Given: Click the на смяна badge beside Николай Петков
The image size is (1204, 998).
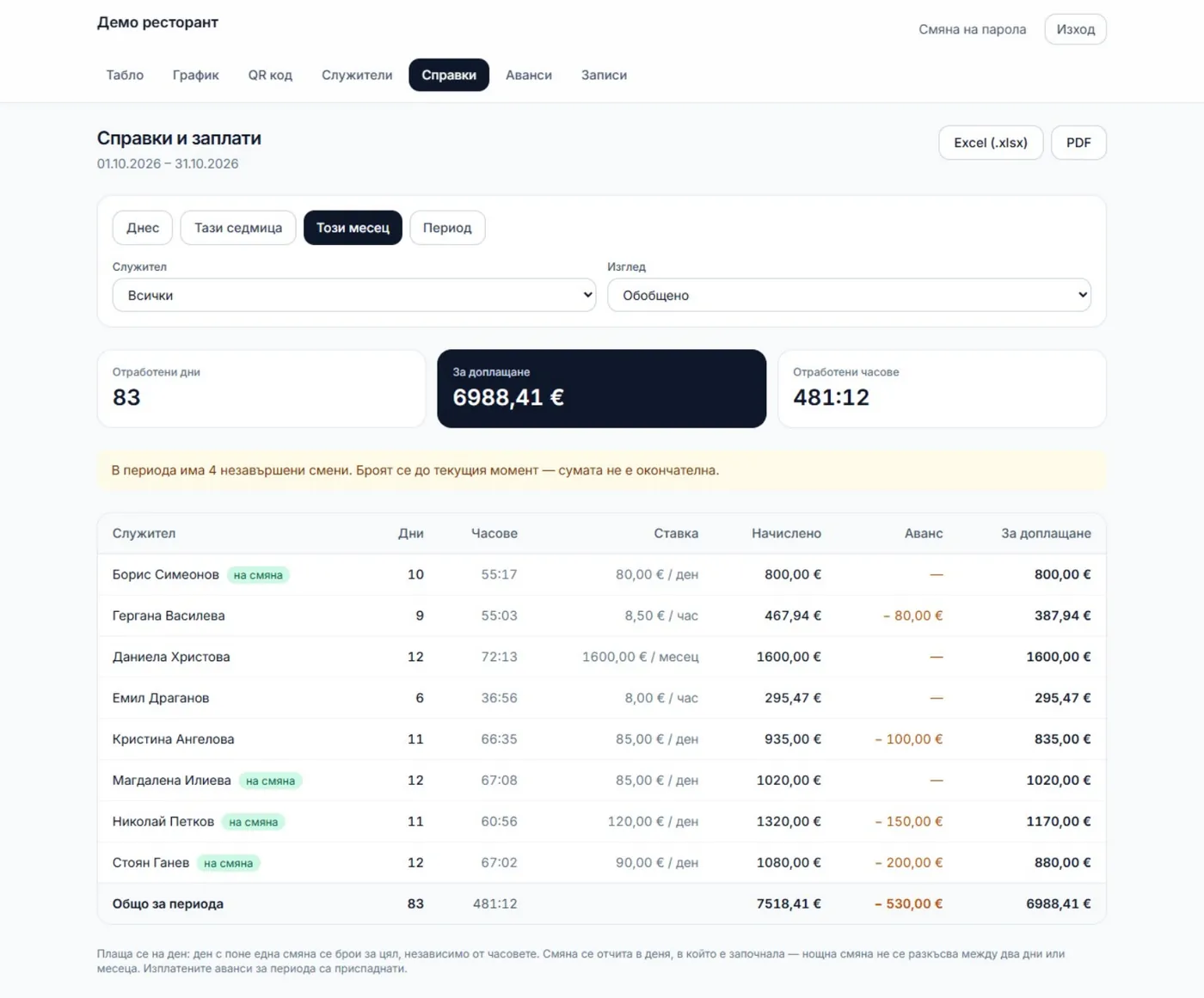Looking at the screenshot, I should pyautogui.click(x=254, y=822).
